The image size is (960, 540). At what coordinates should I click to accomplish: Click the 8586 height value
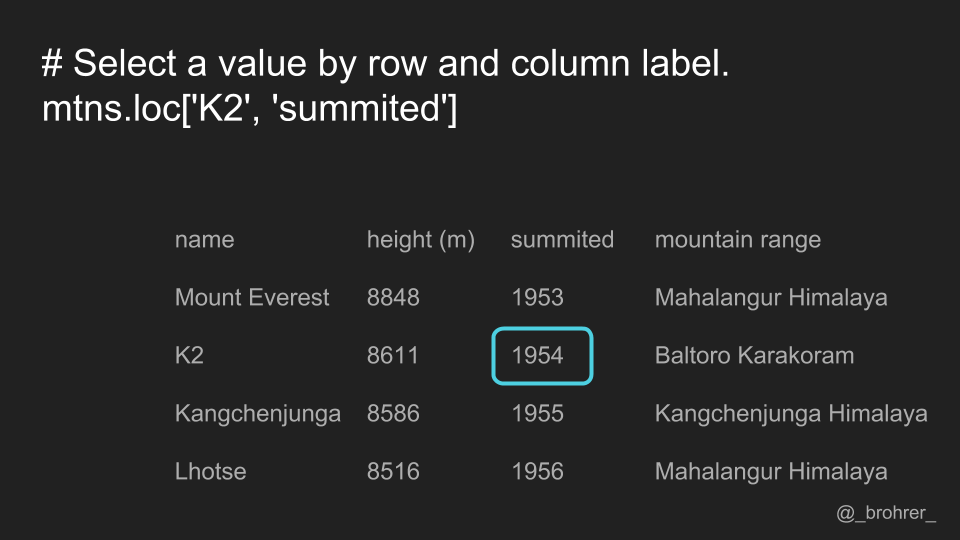click(393, 413)
